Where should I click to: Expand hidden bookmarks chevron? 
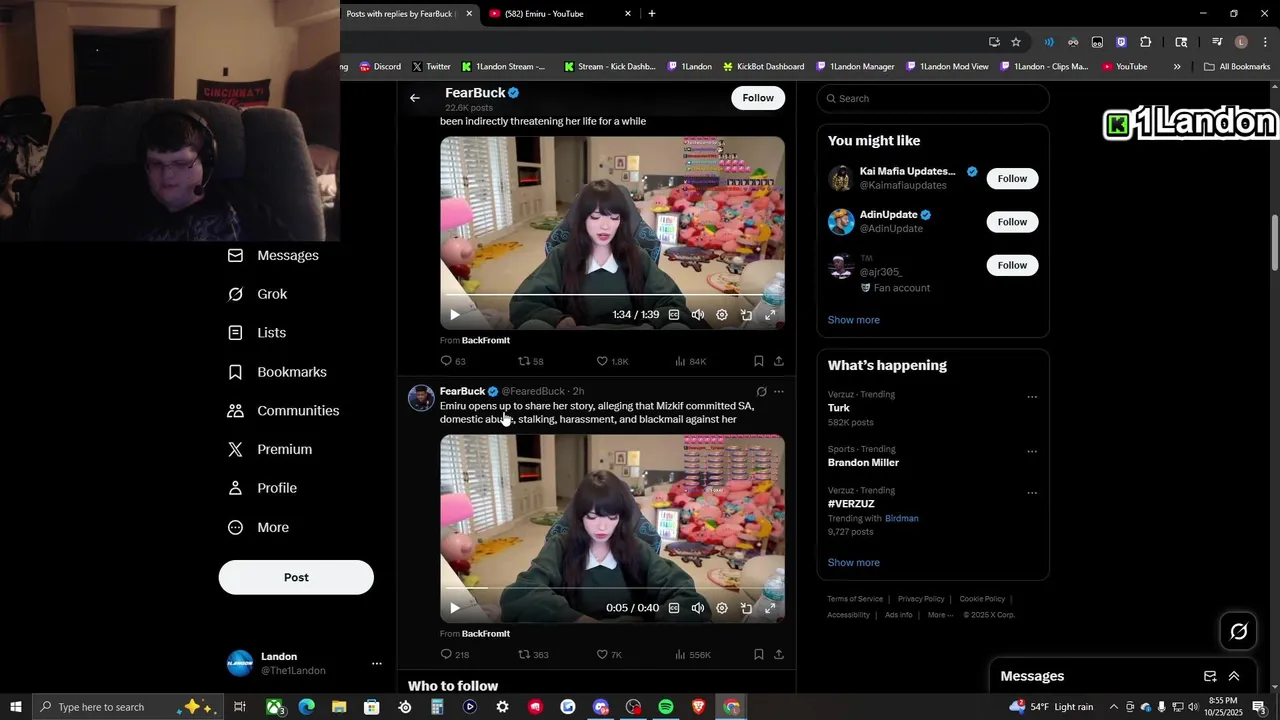coord(1177,67)
